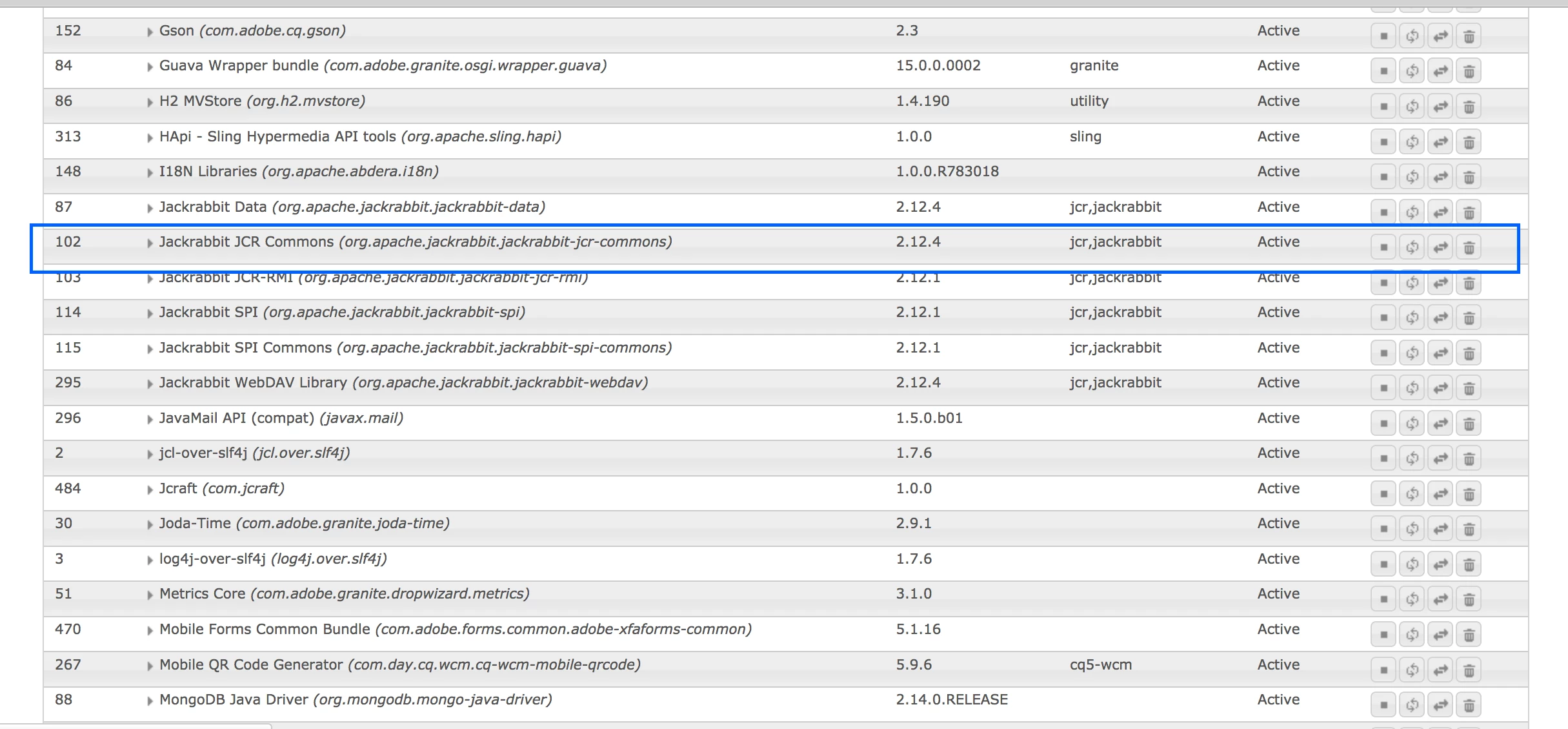Open Jackrabbit SPI Commons bundle name
The height and width of the screenshot is (729, 1568).
245,348
